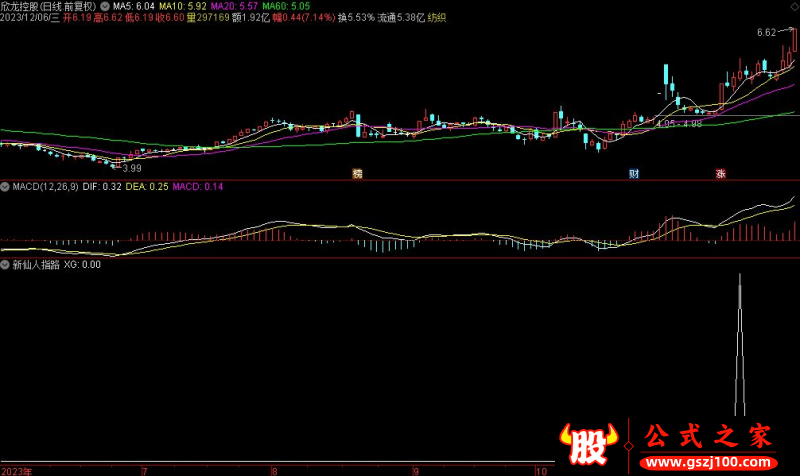Click the MACD(12,26,9) indicator name
This screenshot has width=800, height=476.
(45, 187)
